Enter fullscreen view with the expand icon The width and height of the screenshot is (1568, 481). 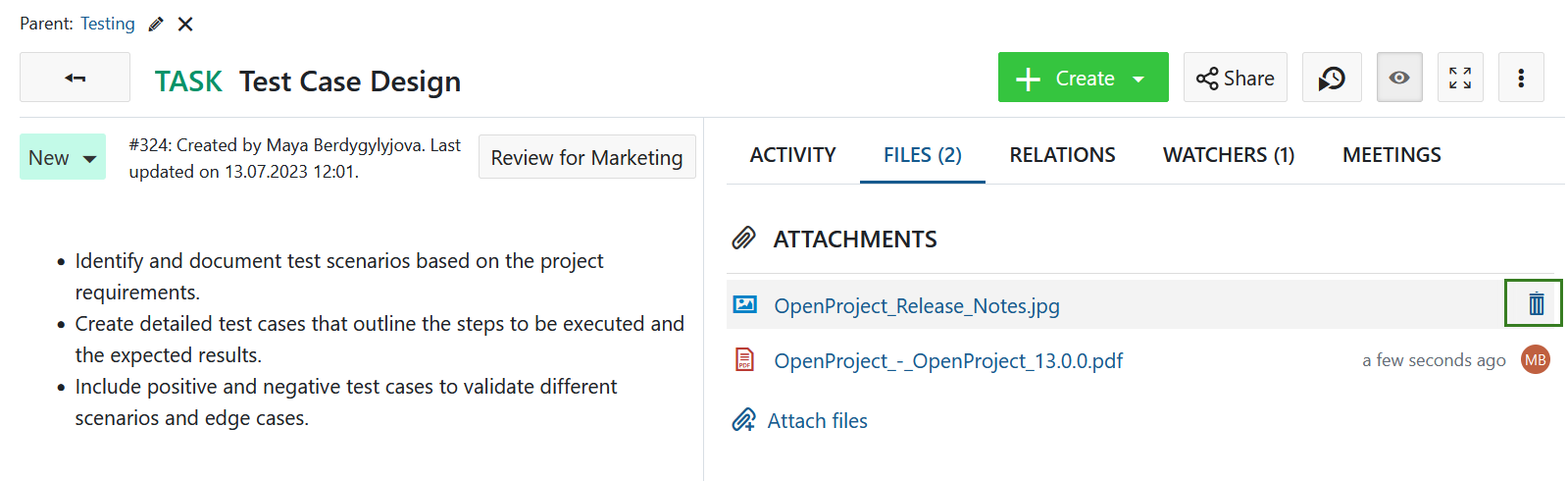pyautogui.click(x=1460, y=78)
